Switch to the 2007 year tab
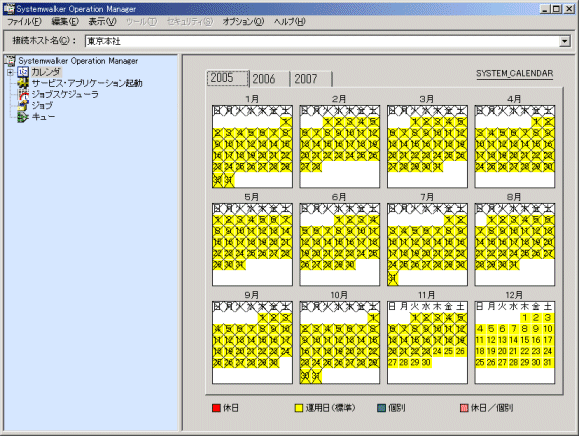 coord(312,79)
